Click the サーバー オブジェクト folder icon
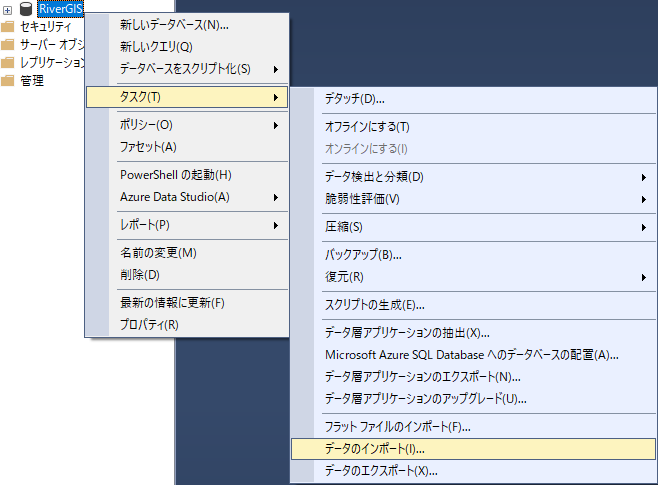This screenshot has height=485, width=658. [x=8, y=45]
